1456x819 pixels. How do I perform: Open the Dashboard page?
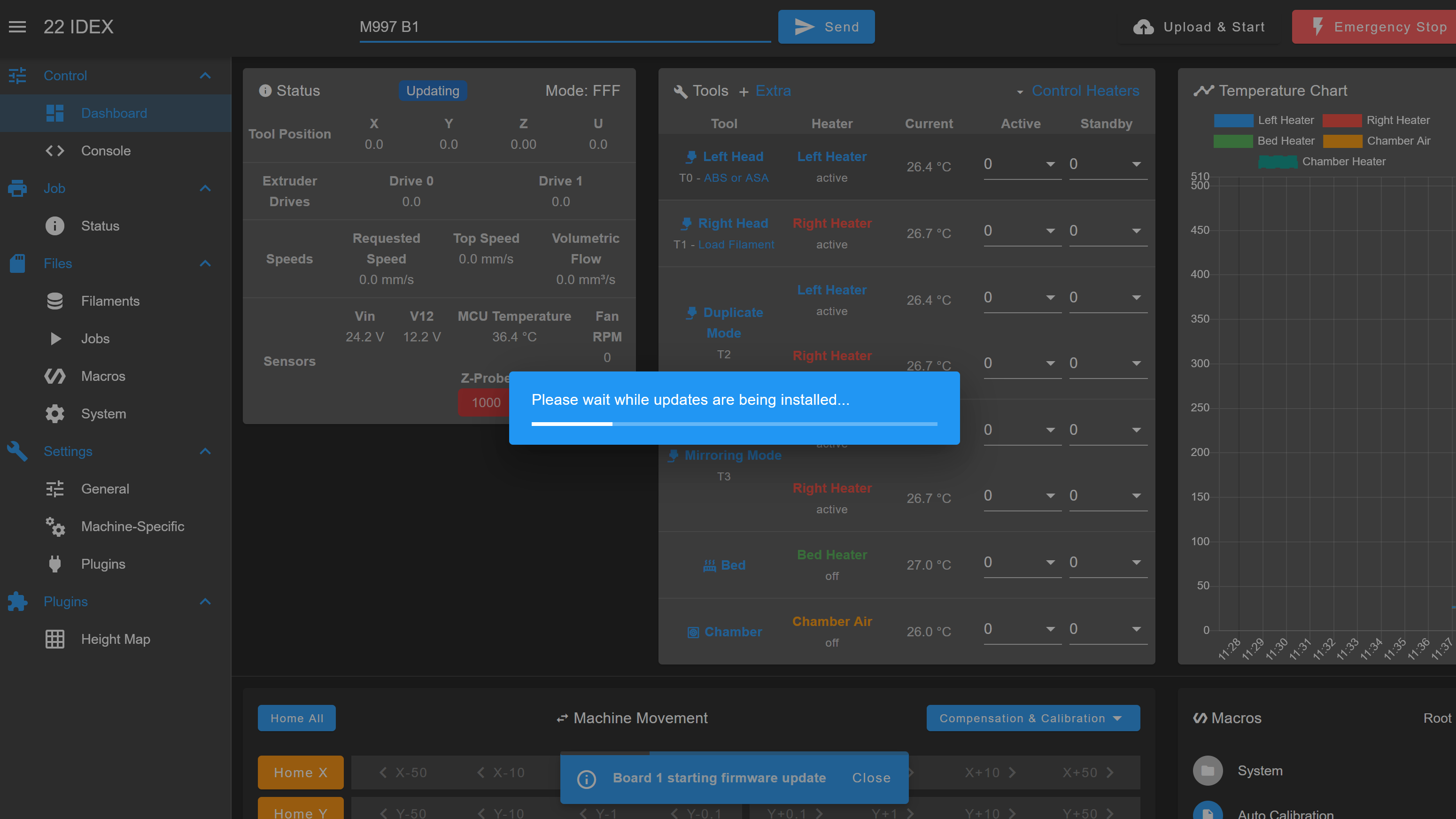click(116, 113)
